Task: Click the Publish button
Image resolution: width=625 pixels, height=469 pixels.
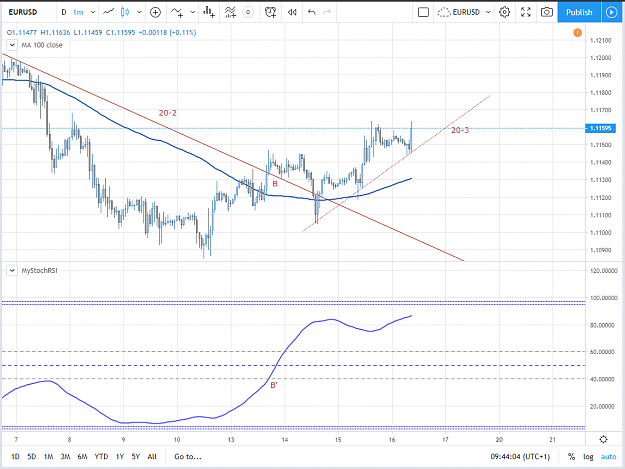Action: click(x=579, y=12)
